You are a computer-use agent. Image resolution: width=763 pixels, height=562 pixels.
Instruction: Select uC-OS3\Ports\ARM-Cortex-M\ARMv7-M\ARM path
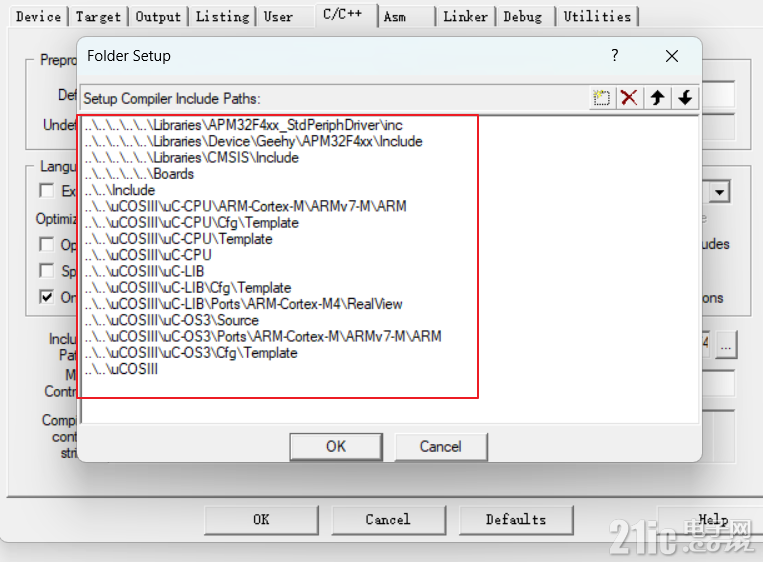pos(263,336)
